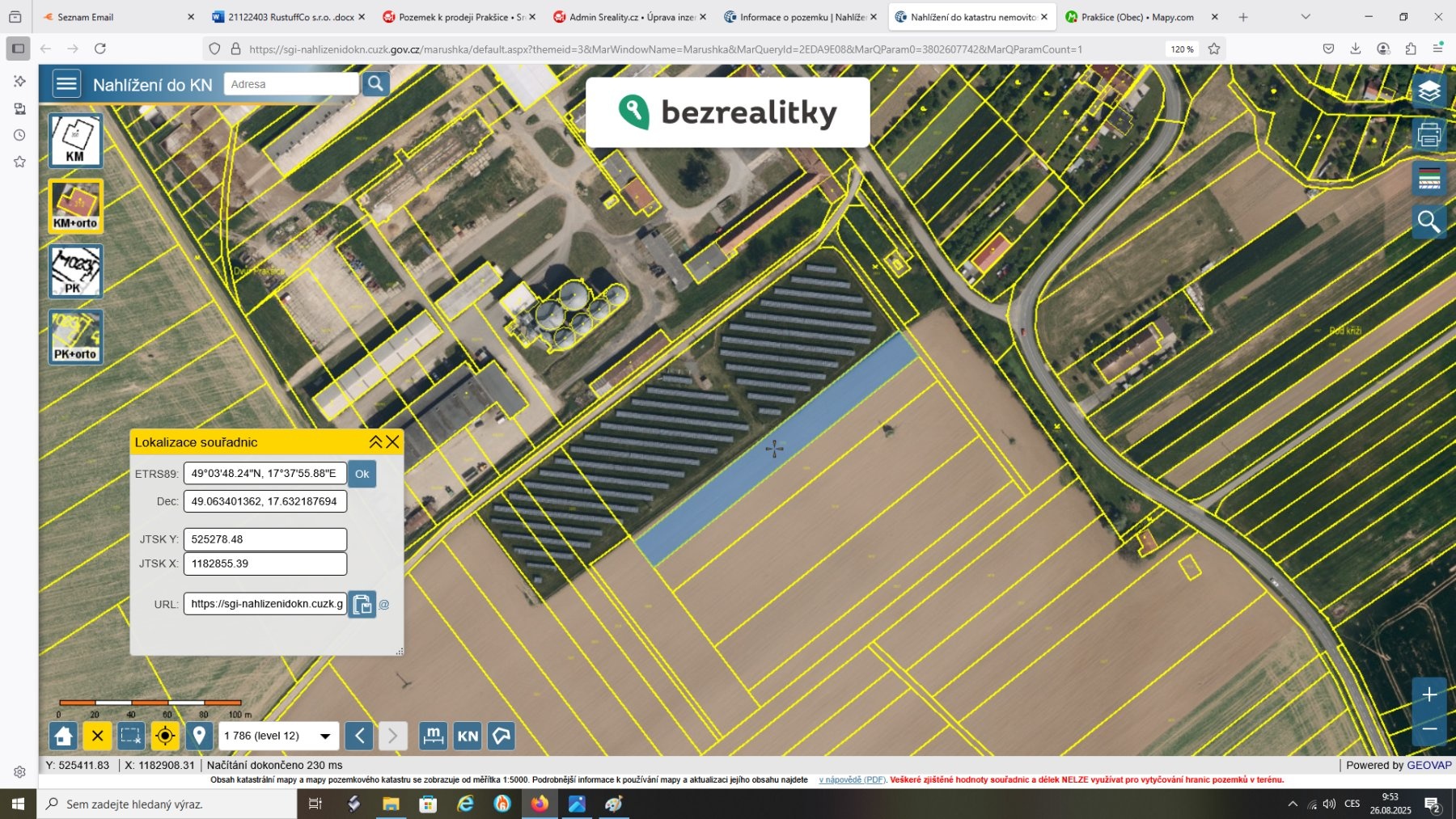Select the distance measurement tool
This screenshot has height=819, width=1456.
point(434,736)
